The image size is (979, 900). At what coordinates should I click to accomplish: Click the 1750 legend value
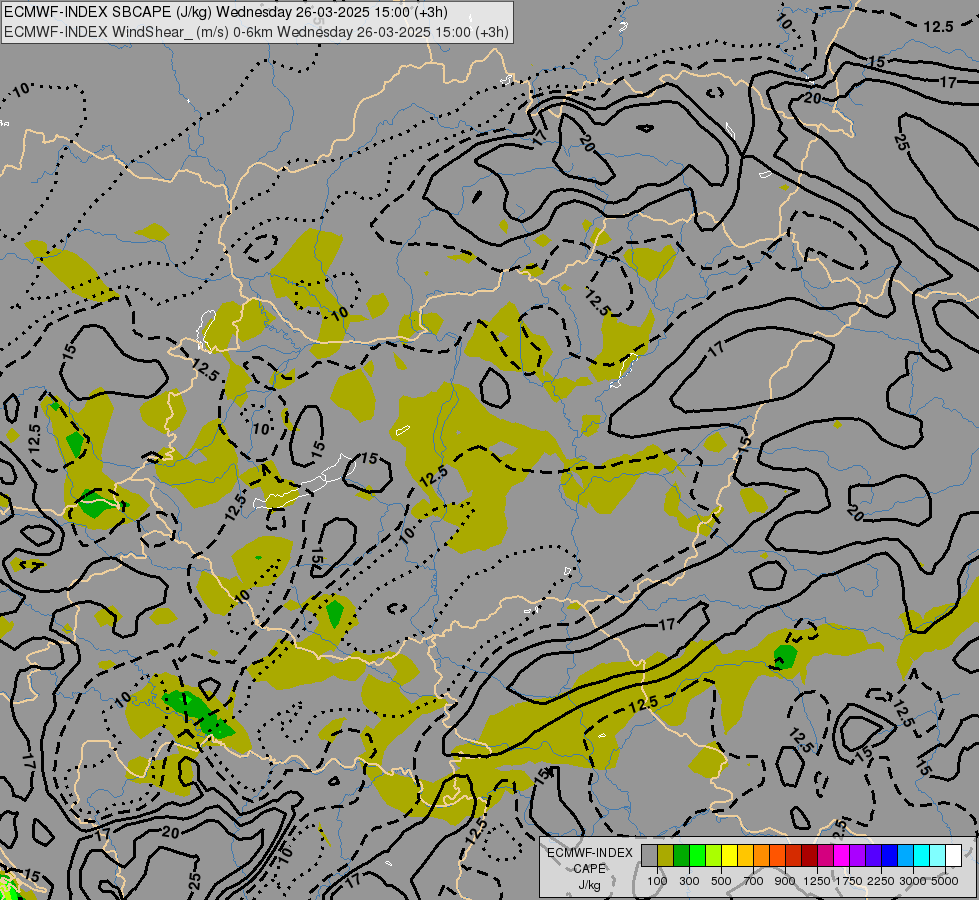click(x=849, y=881)
